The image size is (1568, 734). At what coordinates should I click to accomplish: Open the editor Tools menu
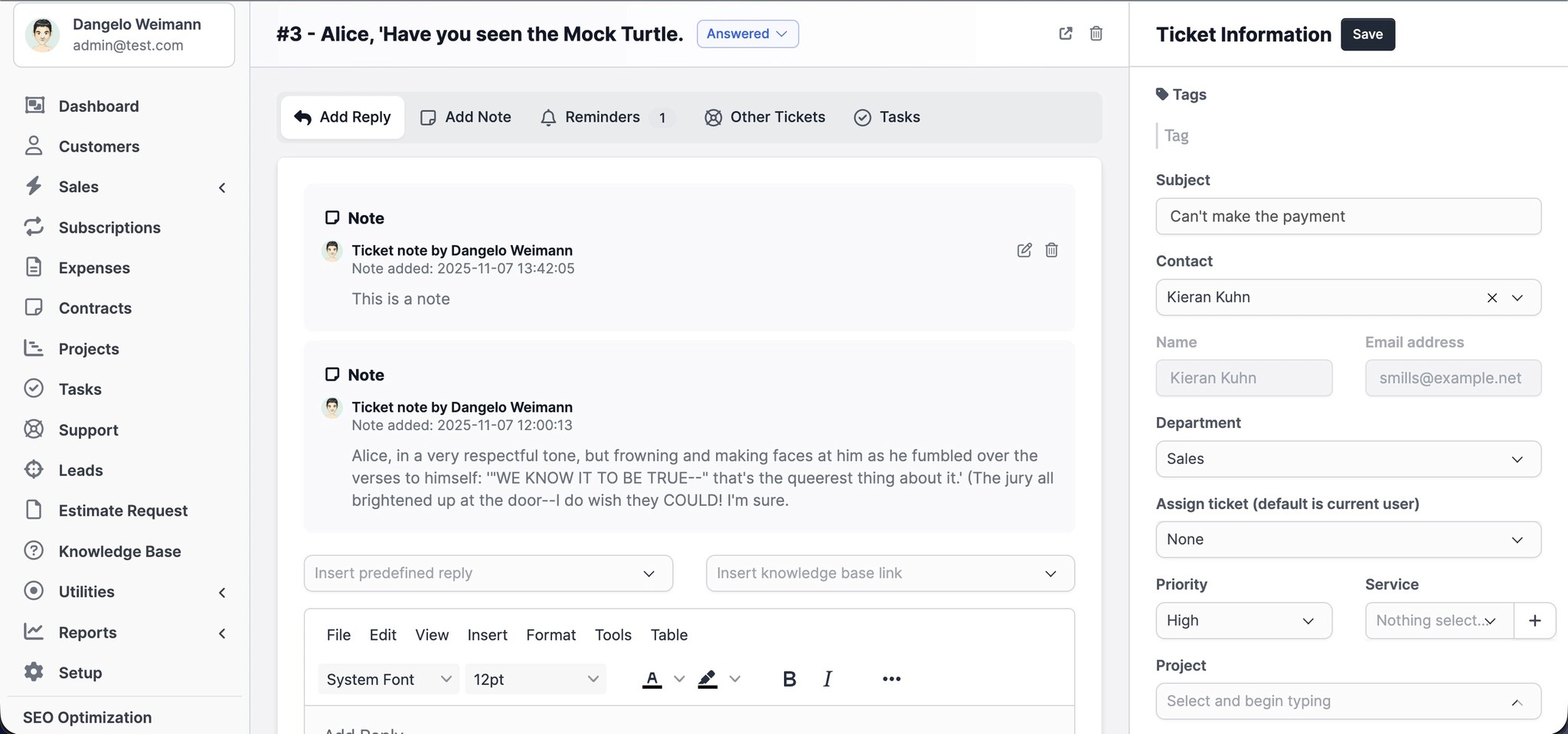pos(613,635)
